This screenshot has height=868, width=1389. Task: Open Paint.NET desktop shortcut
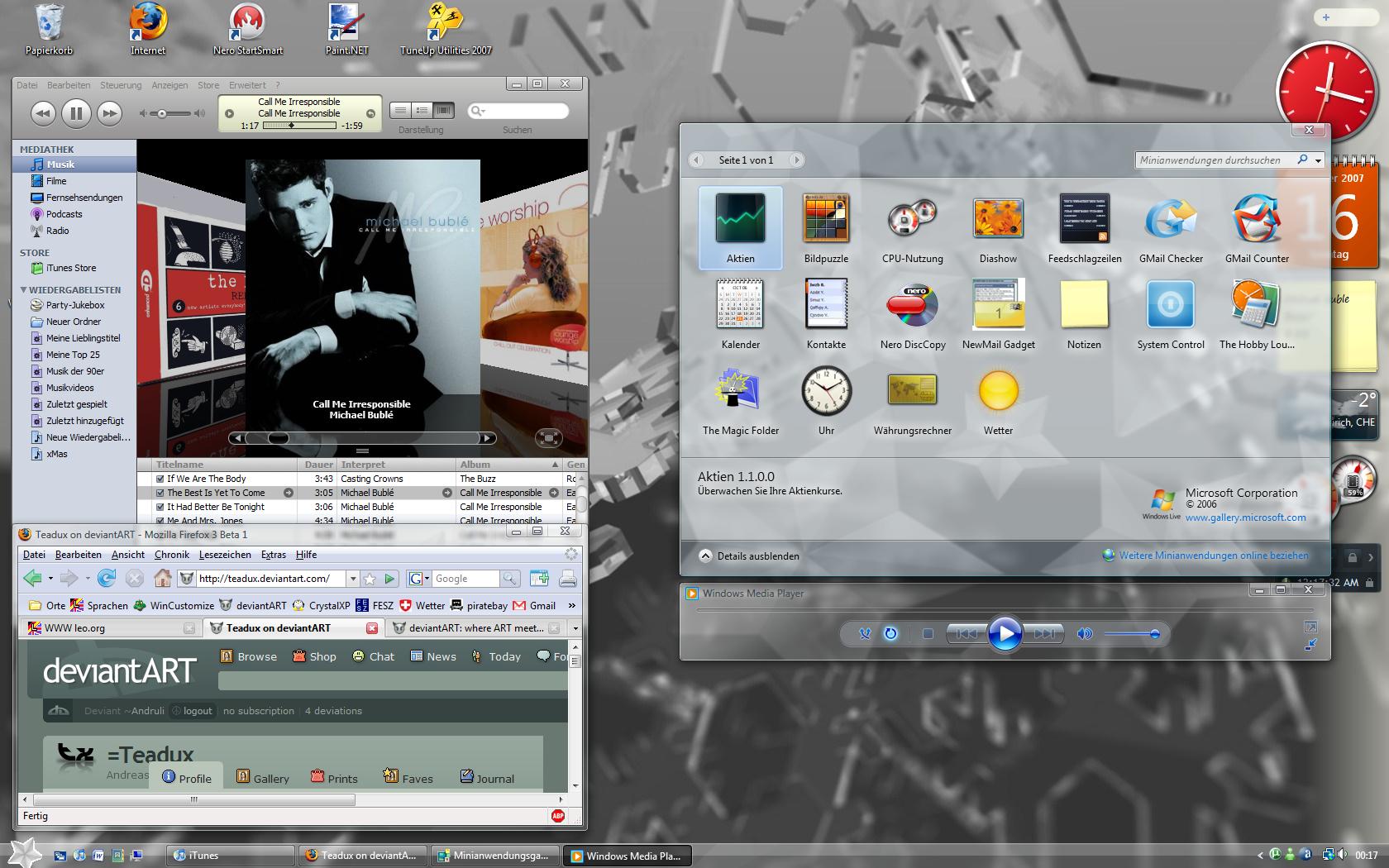coord(347,30)
